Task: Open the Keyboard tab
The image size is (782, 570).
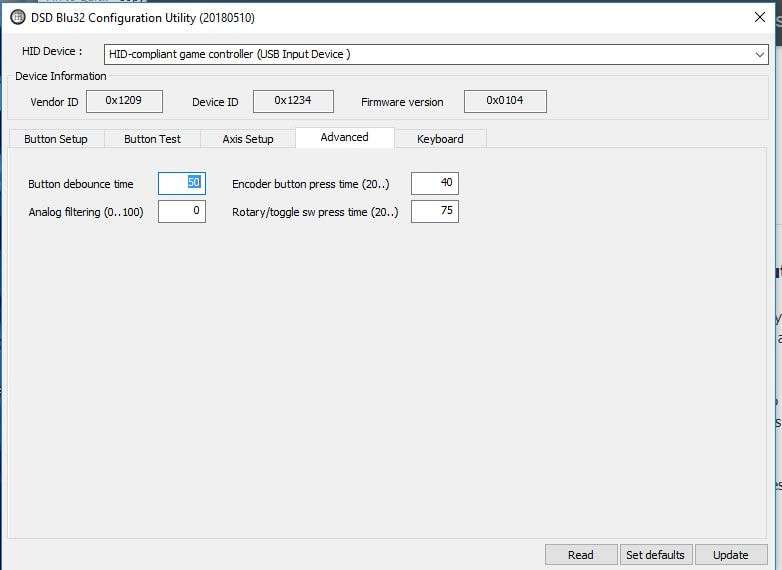Action: coord(440,139)
